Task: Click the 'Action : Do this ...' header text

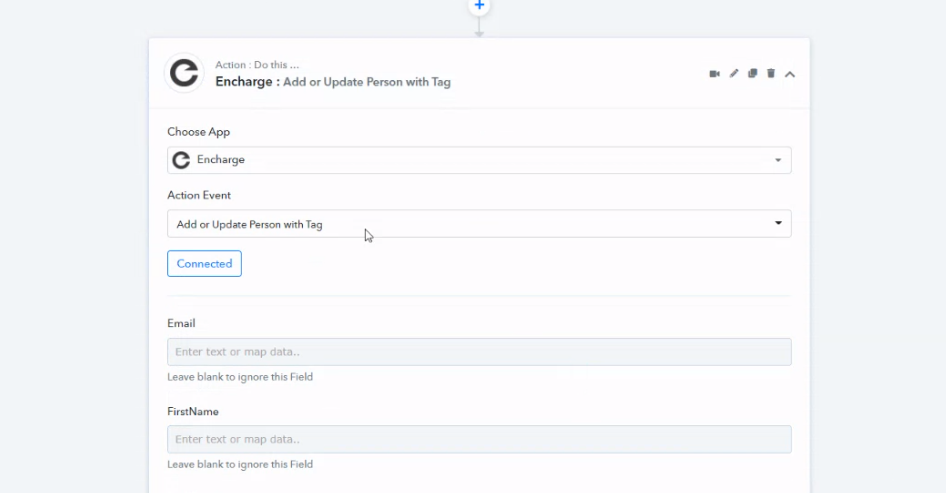Action: click(x=257, y=65)
